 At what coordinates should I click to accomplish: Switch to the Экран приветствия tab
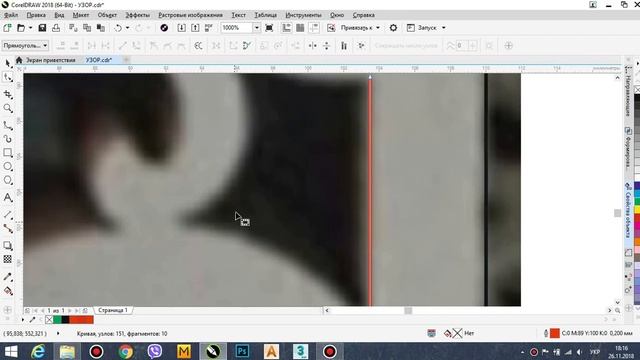tap(51, 60)
